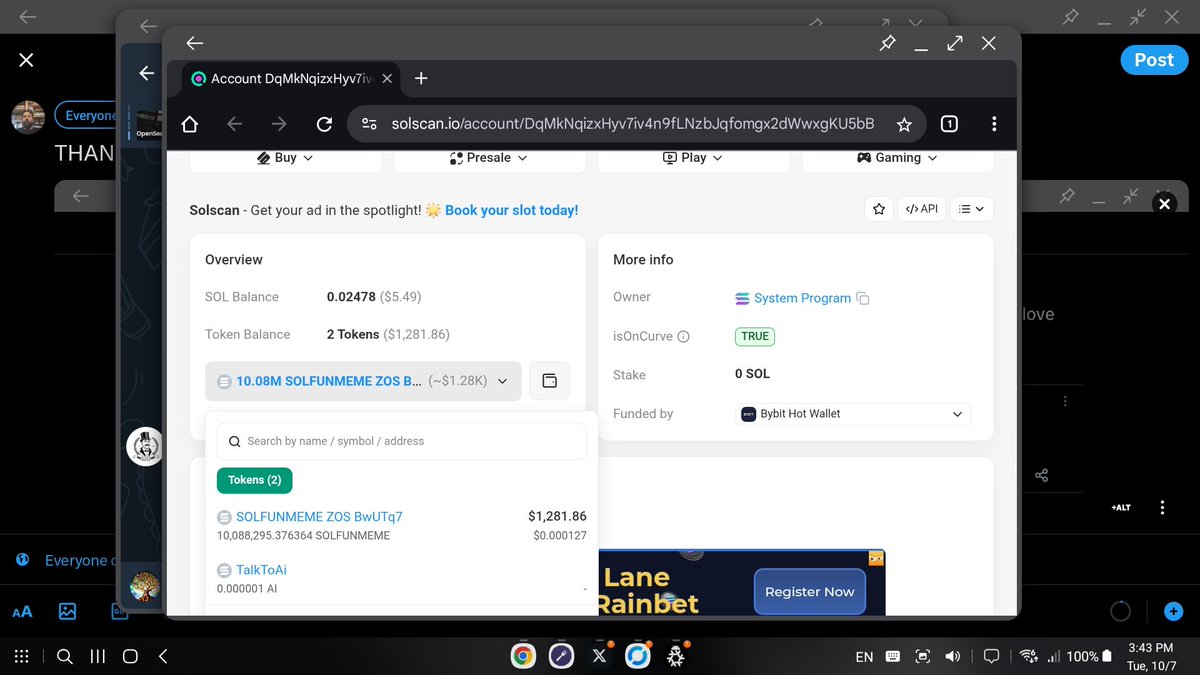The image size is (1200, 675).
Task: Favorite this account with star button
Action: [x=879, y=209]
